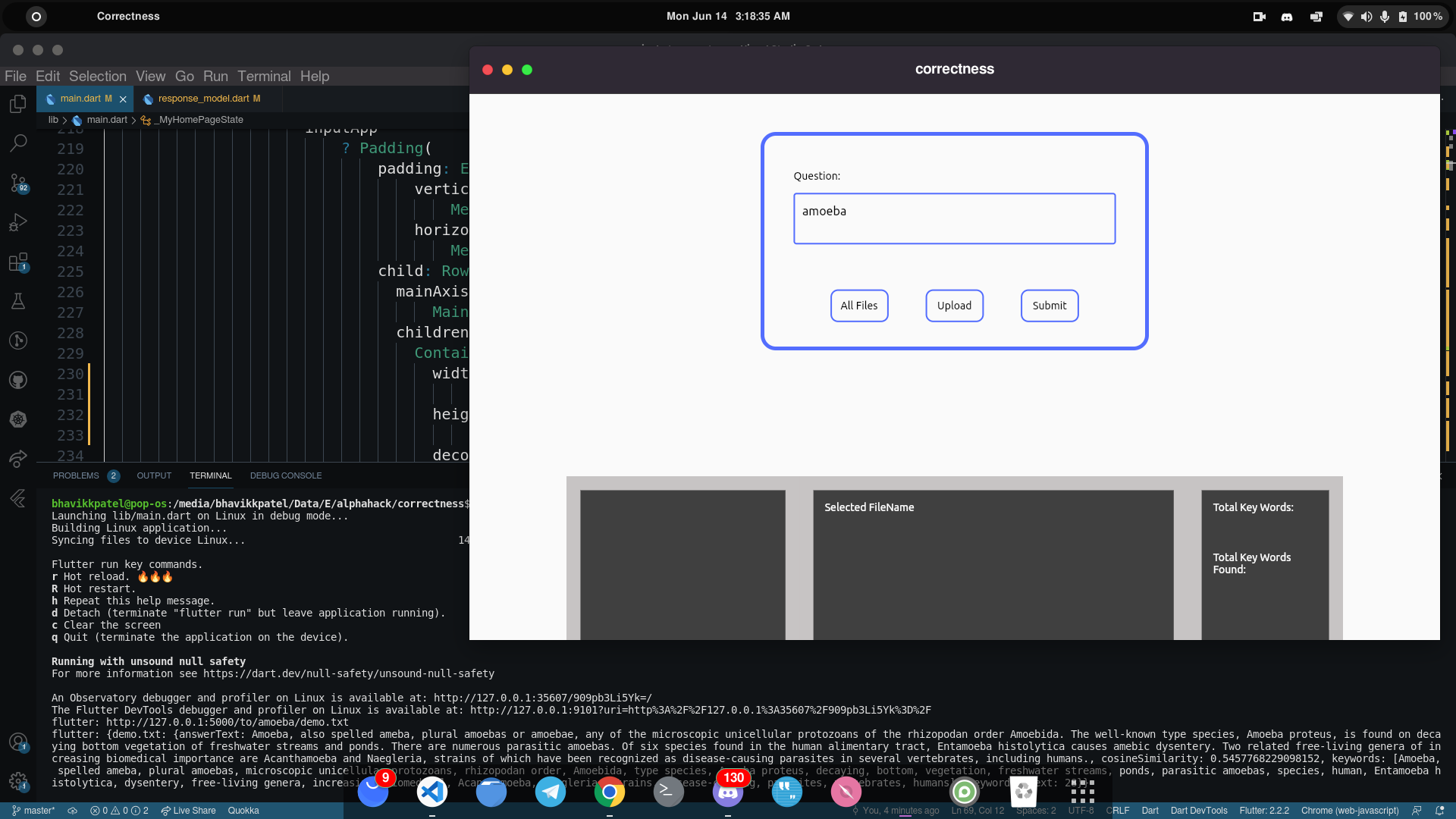The height and width of the screenshot is (819, 1456).
Task: Open the Explorer view in activity bar
Action: [18, 104]
